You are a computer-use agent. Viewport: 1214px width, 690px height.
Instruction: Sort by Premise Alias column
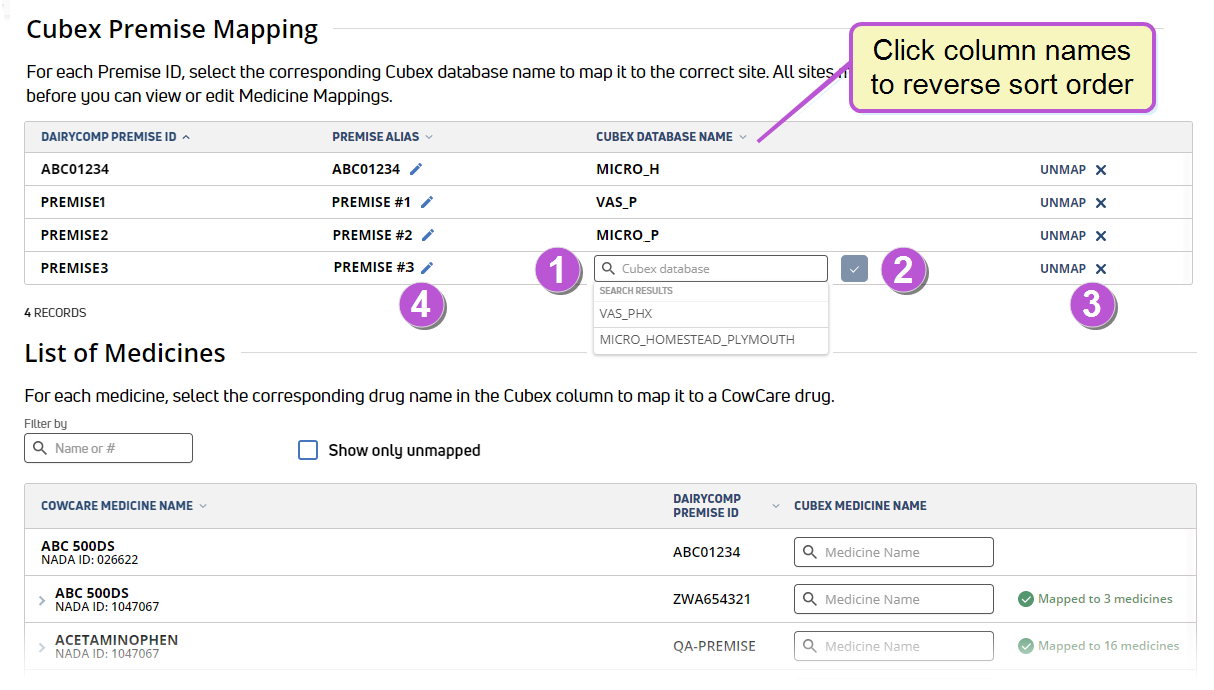pyautogui.click(x=382, y=137)
